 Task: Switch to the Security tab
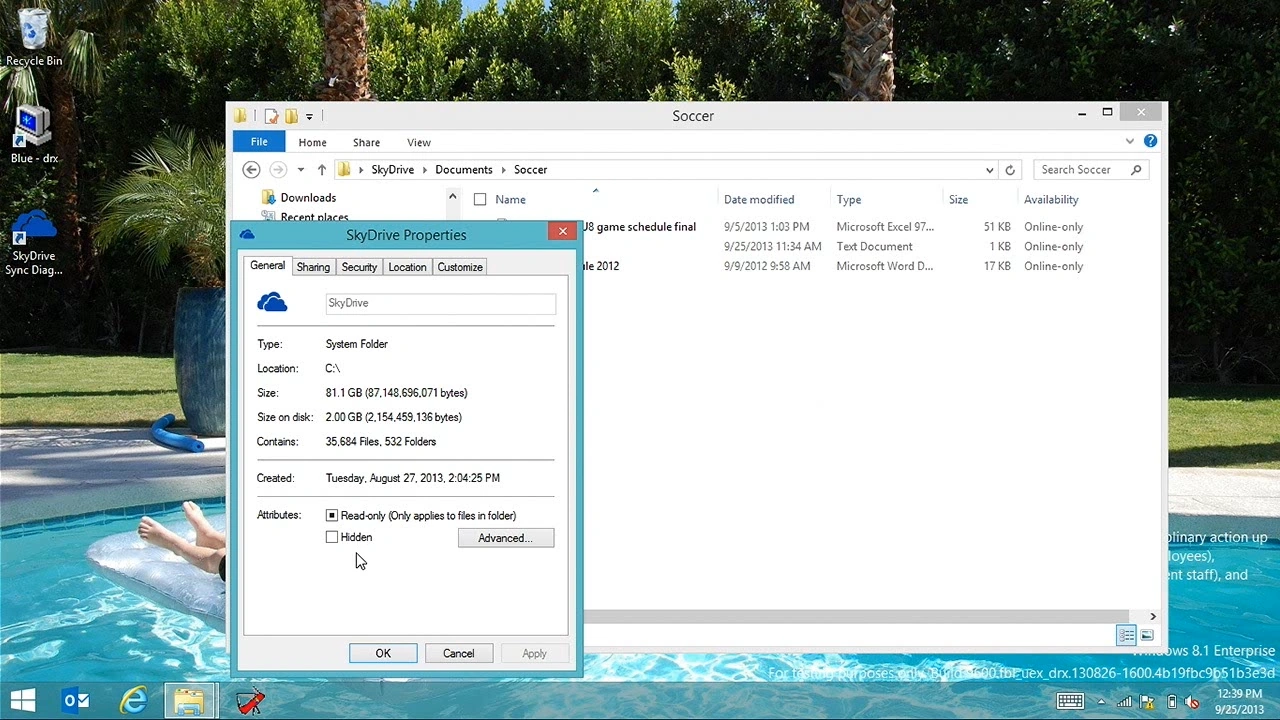[x=359, y=267]
